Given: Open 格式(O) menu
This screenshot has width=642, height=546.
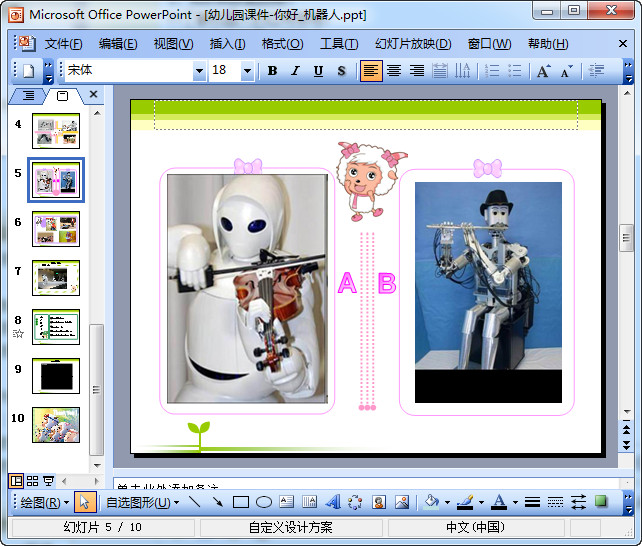Looking at the screenshot, I should click(x=283, y=44).
